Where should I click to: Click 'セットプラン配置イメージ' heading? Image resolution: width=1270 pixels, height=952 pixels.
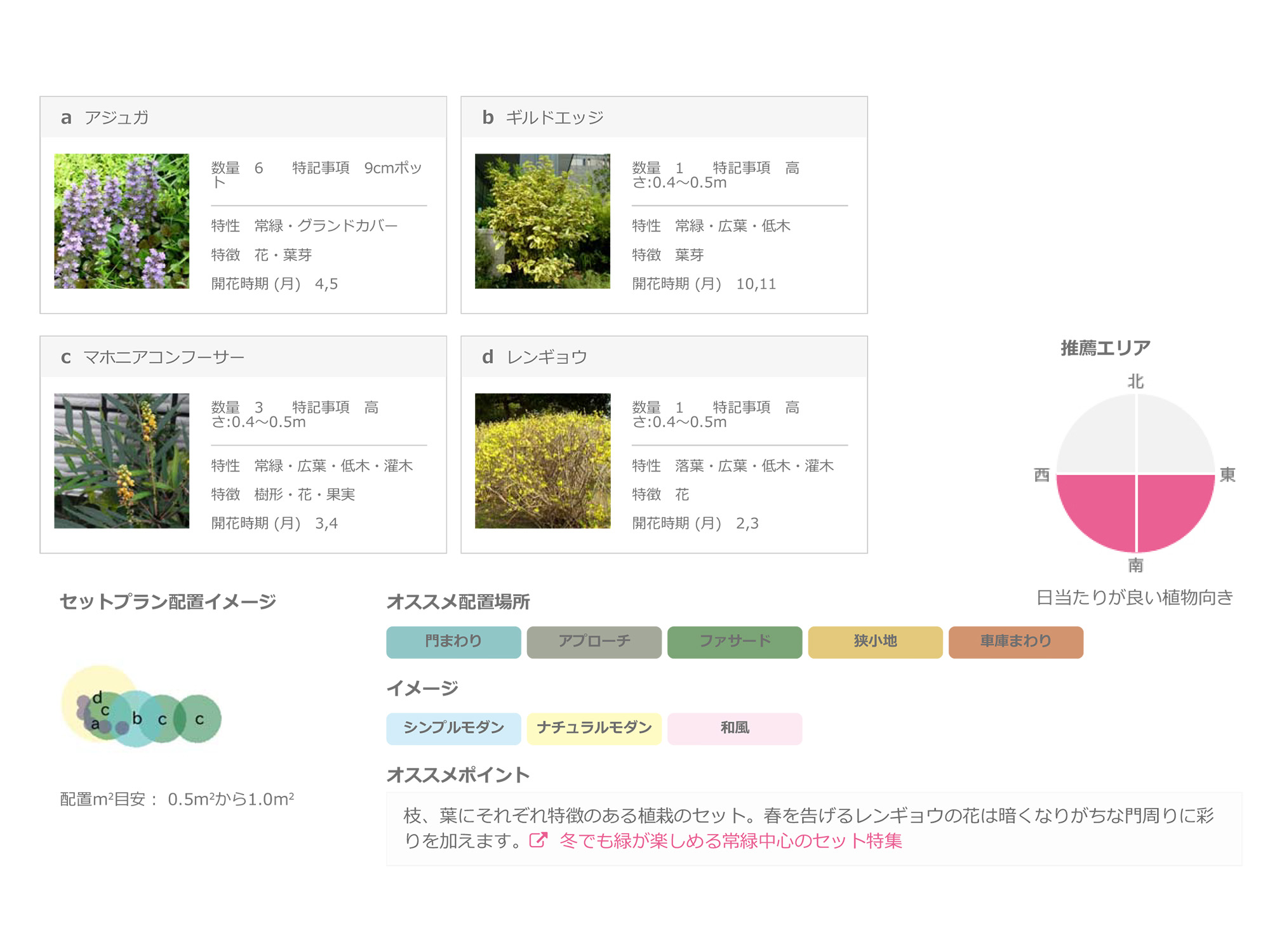(168, 602)
